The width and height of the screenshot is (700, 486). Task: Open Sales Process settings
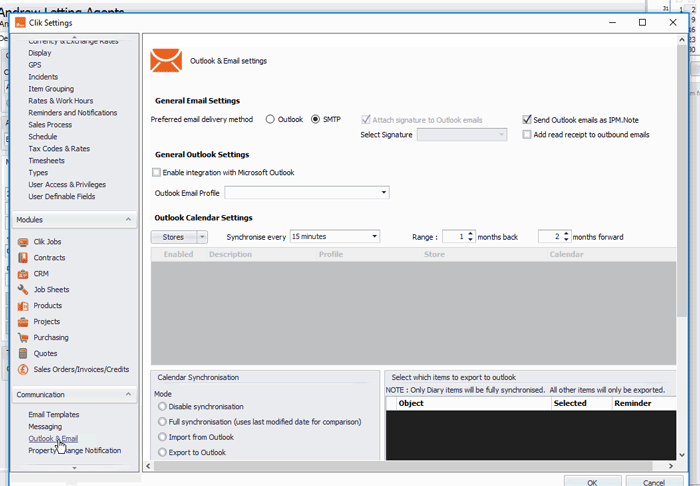(50, 125)
